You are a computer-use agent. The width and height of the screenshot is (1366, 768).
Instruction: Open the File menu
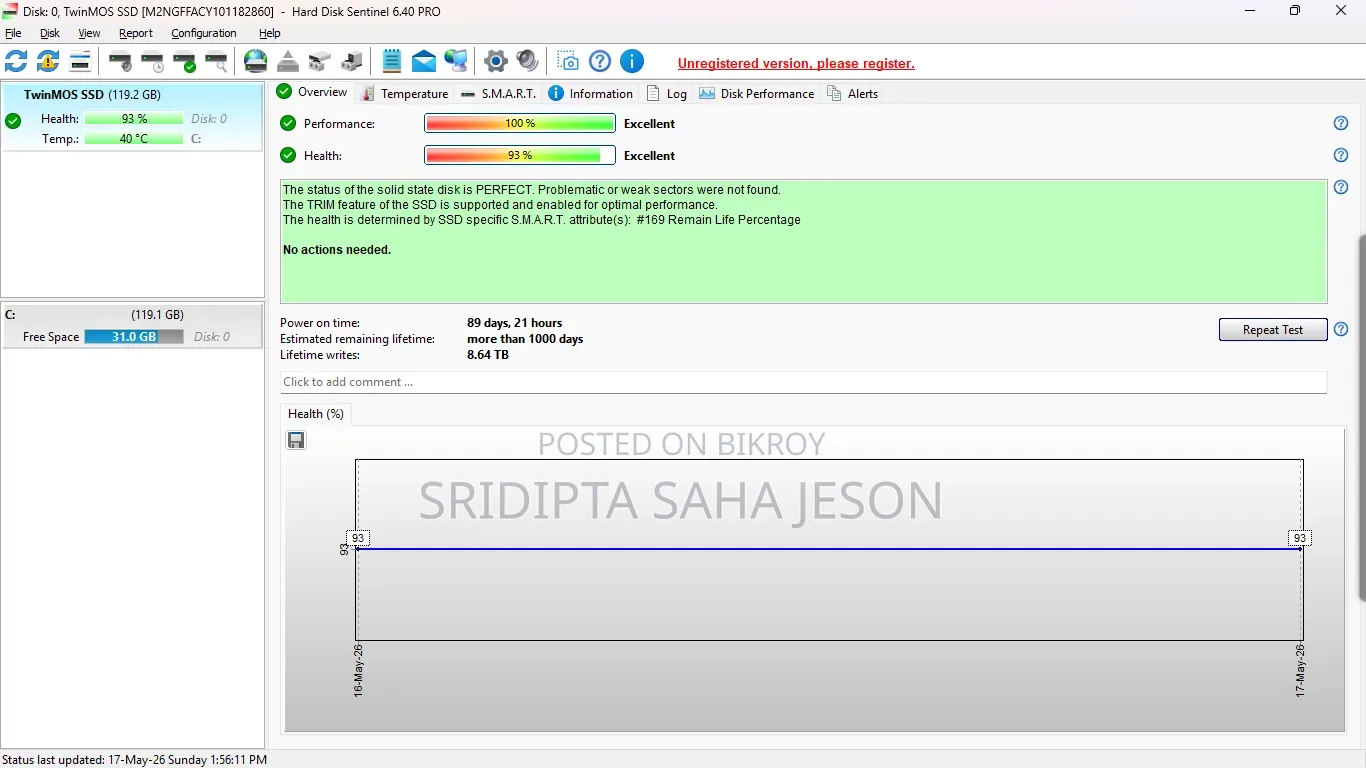[x=13, y=33]
